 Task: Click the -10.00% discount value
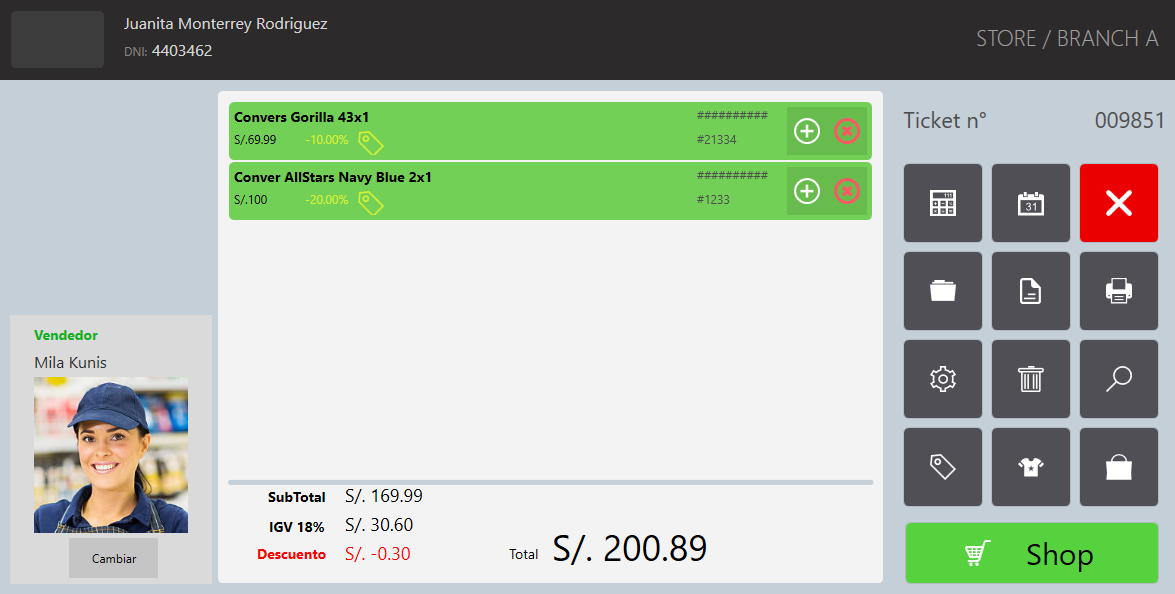coord(327,140)
